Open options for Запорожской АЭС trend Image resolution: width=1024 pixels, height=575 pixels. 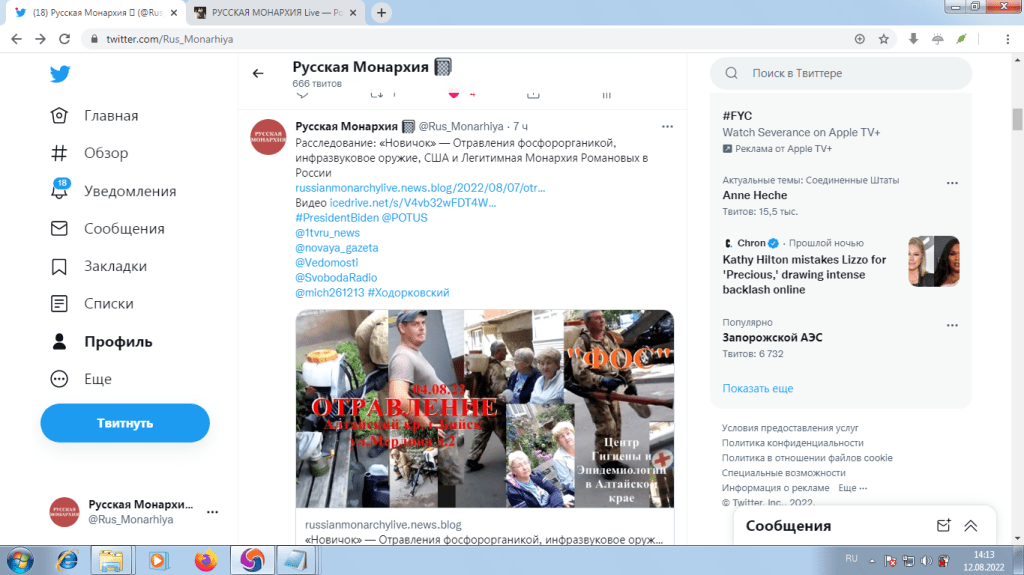coord(952,325)
